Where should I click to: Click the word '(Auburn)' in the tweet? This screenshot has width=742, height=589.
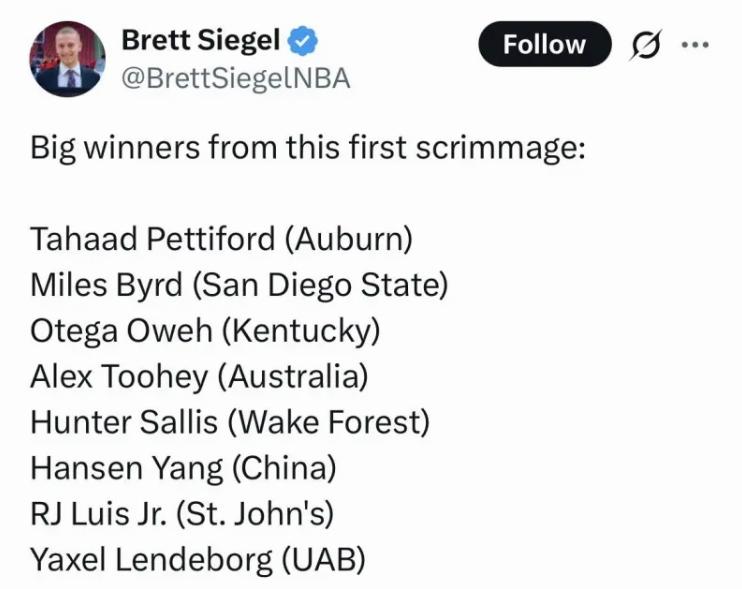(349, 239)
